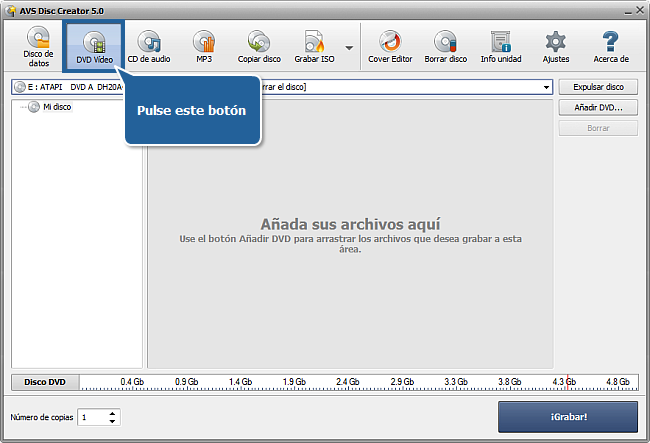Click the 'Añada sus archivos aquí' drop area heading
The image size is (650, 443).
350,224
